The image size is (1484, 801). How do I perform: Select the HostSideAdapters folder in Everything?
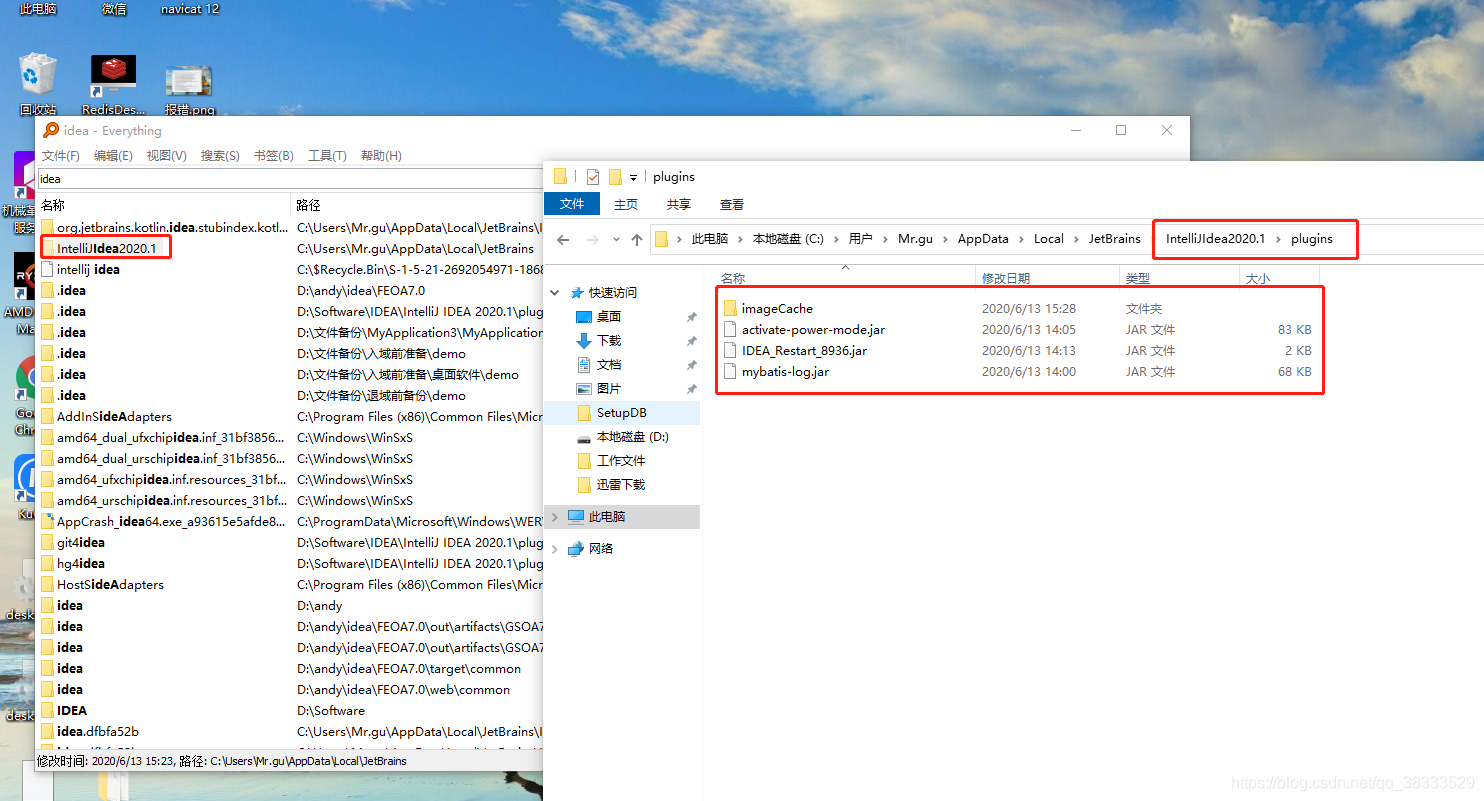tap(110, 584)
